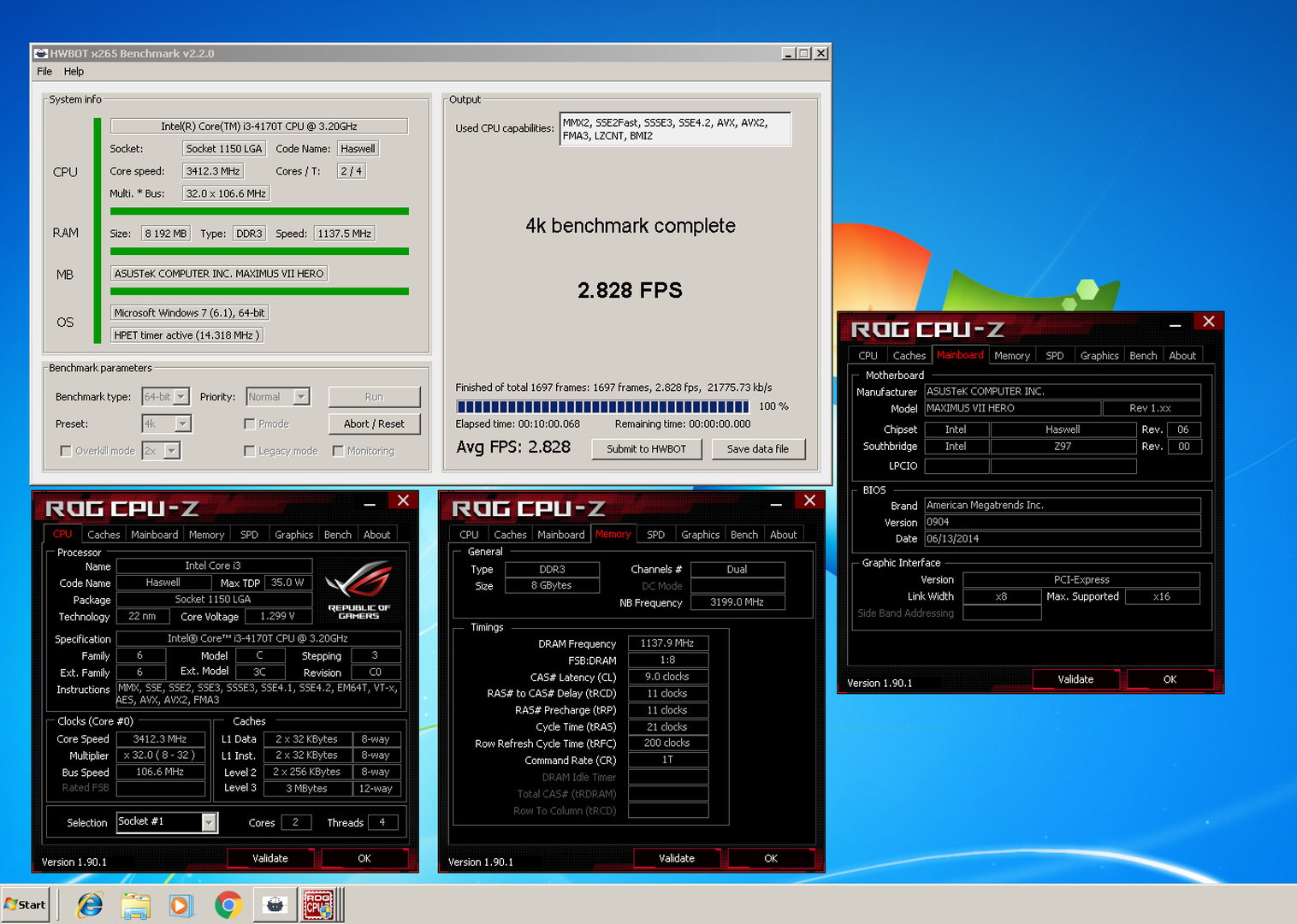
Task: Click the Core Voltage 1.299 V value
Action: [x=277, y=616]
